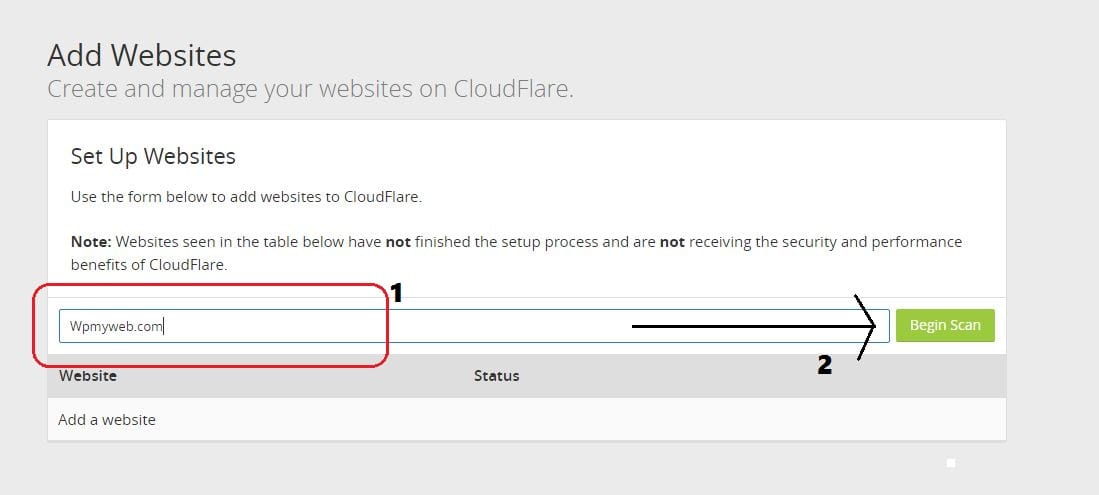Click the word CloudFlare in the subtitle

pyautogui.click(x=514, y=89)
